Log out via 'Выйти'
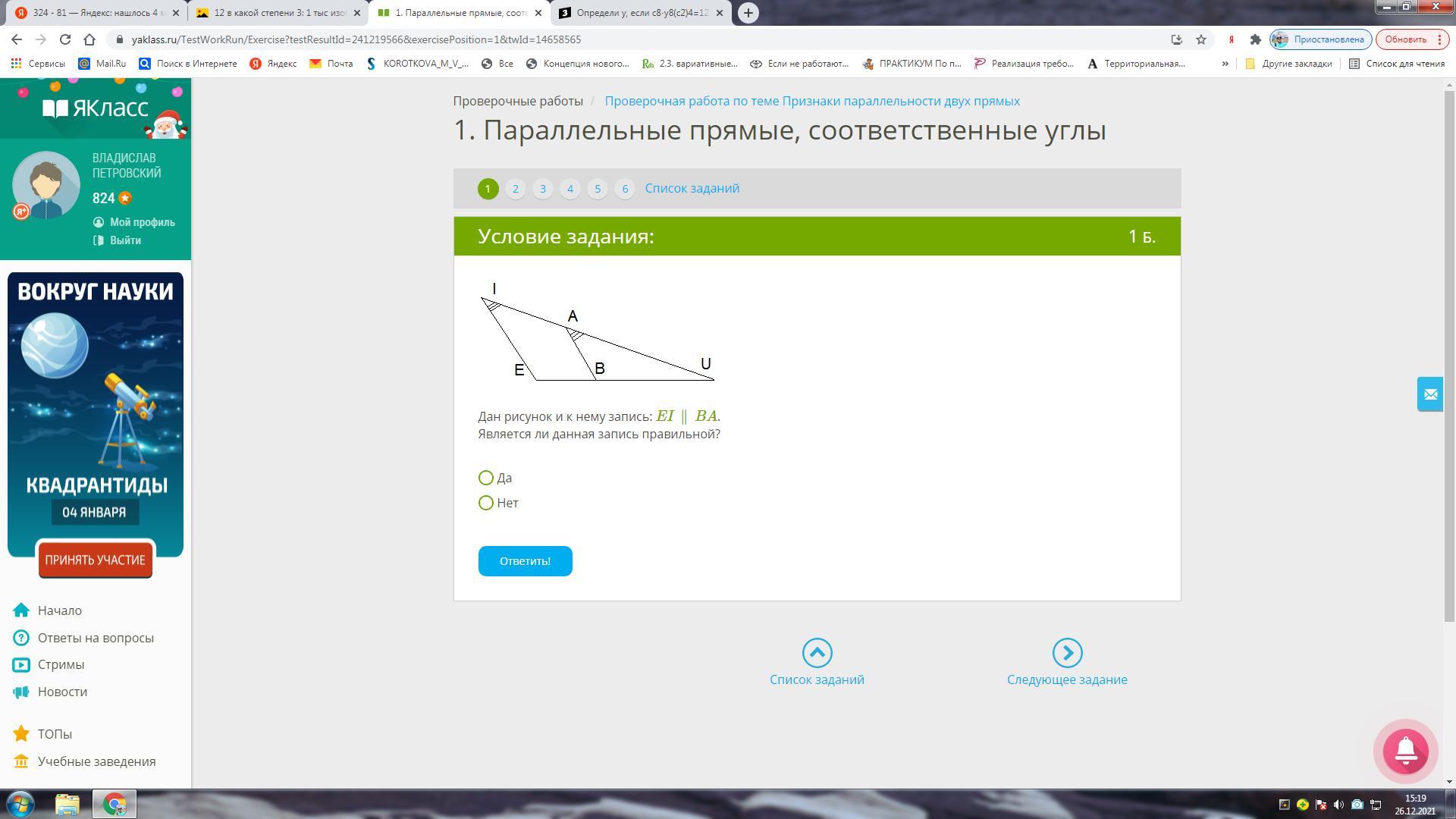This screenshot has width=1456, height=819. [118, 240]
